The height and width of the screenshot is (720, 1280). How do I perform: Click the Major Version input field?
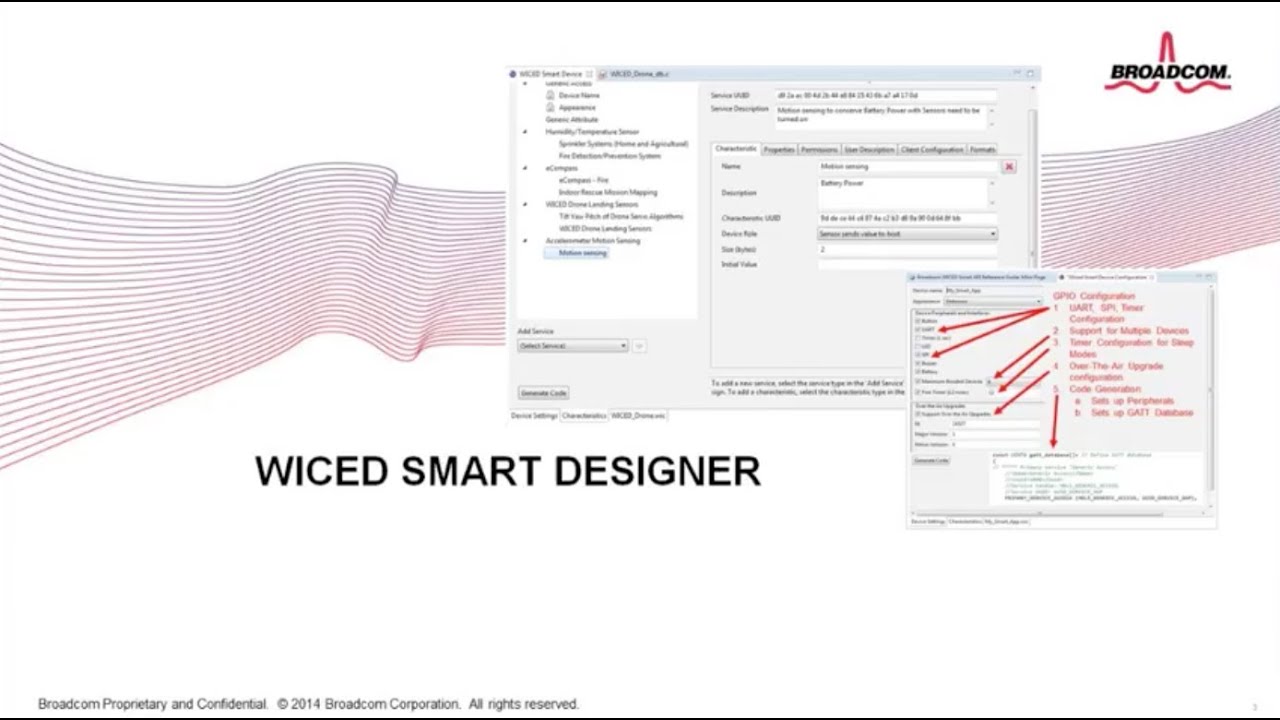coord(995,434)
